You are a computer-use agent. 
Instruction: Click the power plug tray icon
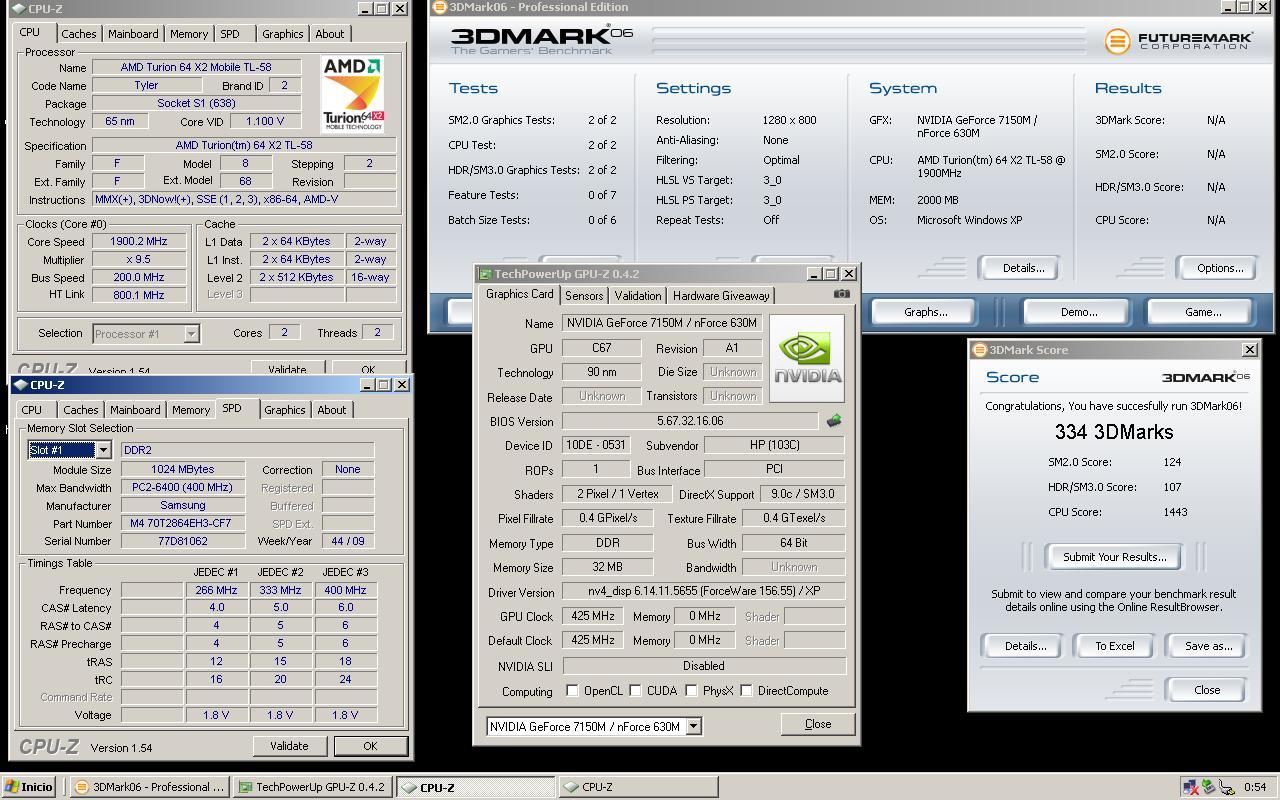coord(1226,787)
